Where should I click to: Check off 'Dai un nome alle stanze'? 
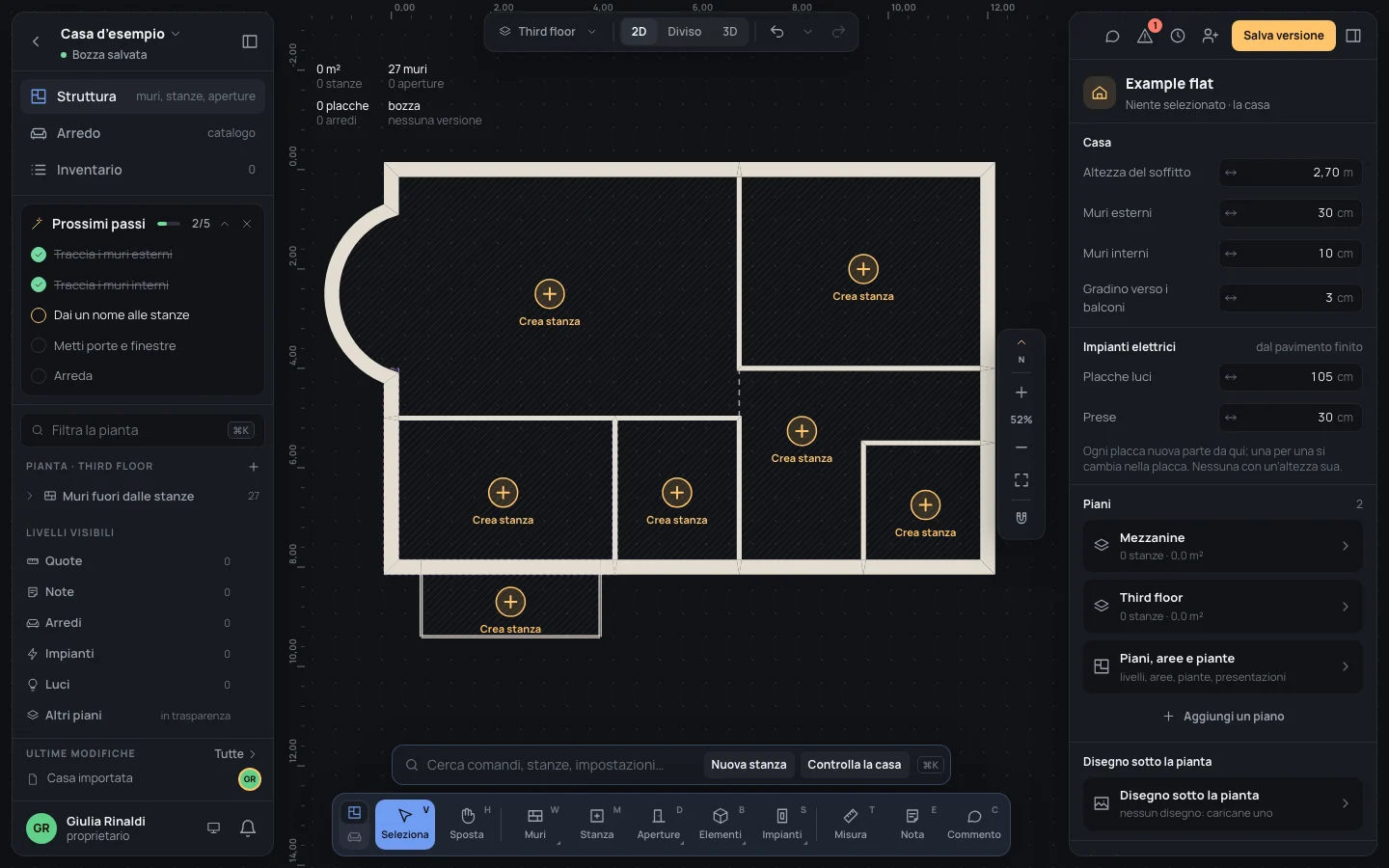click(x=39, y=315)
